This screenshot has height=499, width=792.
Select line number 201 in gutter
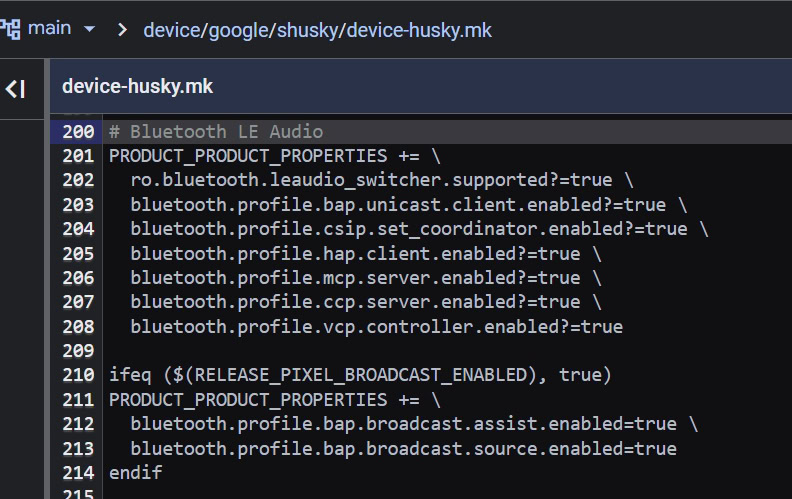pyautogui.click(x=78, y=156)
